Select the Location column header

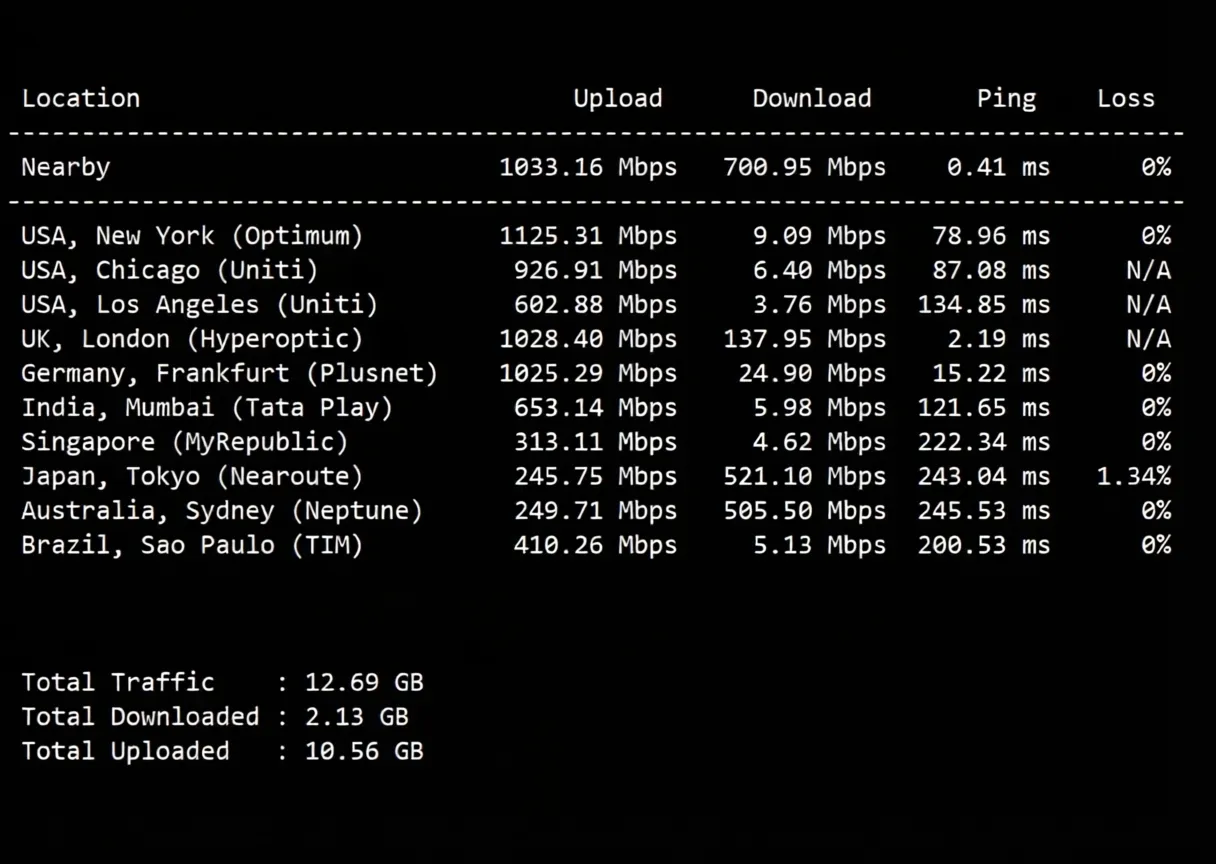point(81,98)
